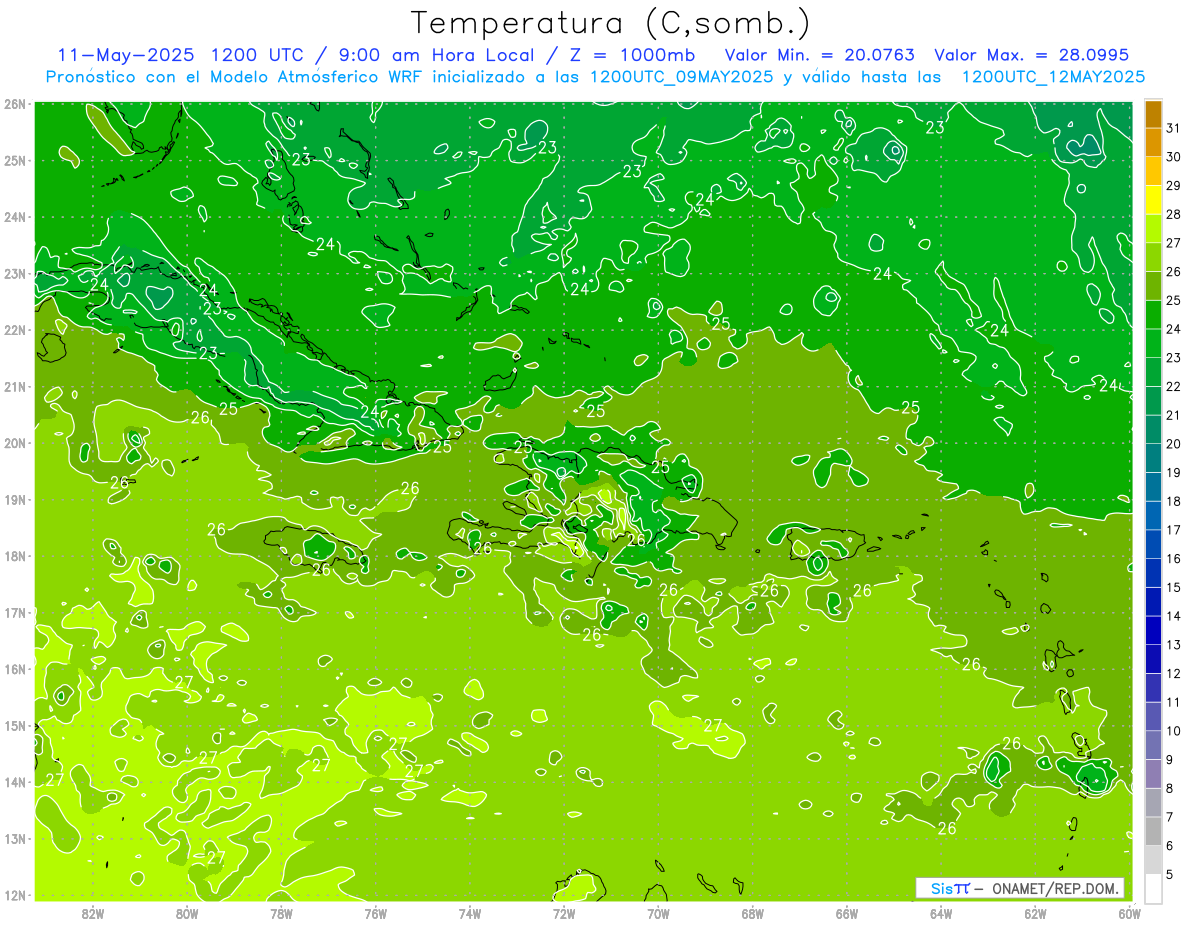
Task: Click longitude axis label "70W"
Action: click(x=658, y=913)
